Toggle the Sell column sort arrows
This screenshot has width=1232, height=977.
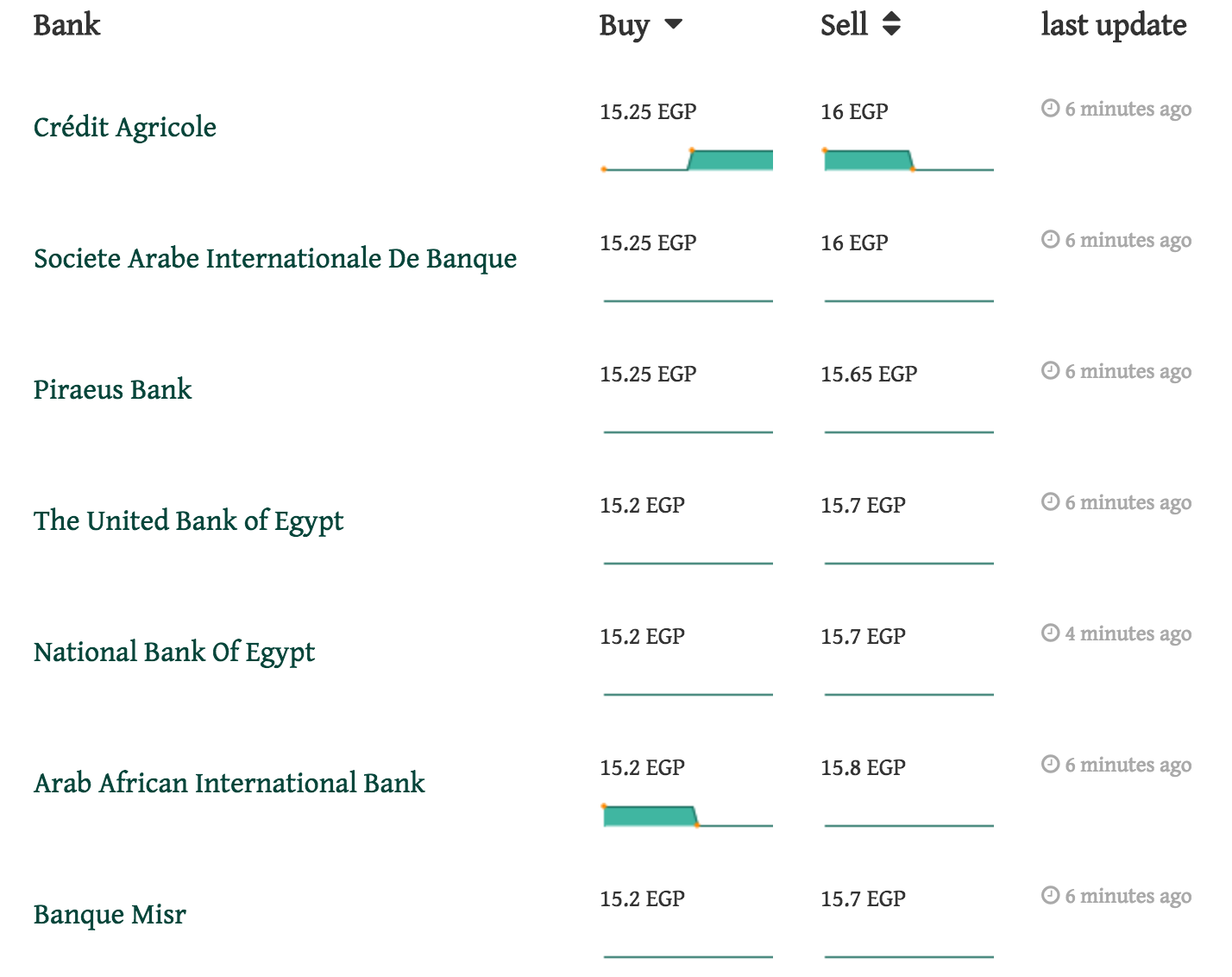[x=891, y=25]
